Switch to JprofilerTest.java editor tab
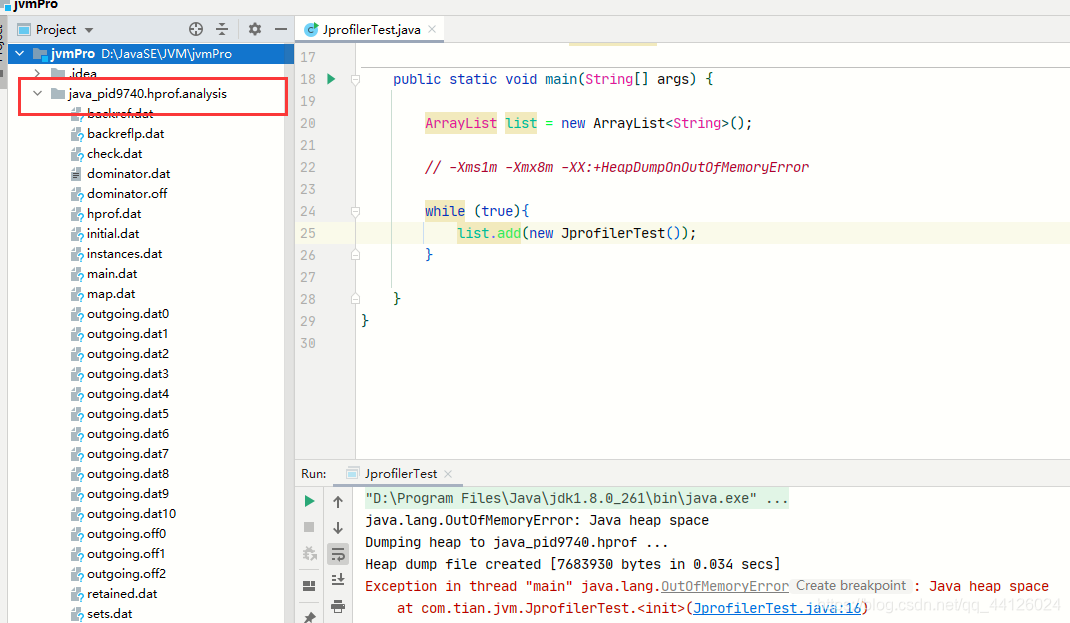The height and width of the screenshot is (623, 1070). click(371, 29)
